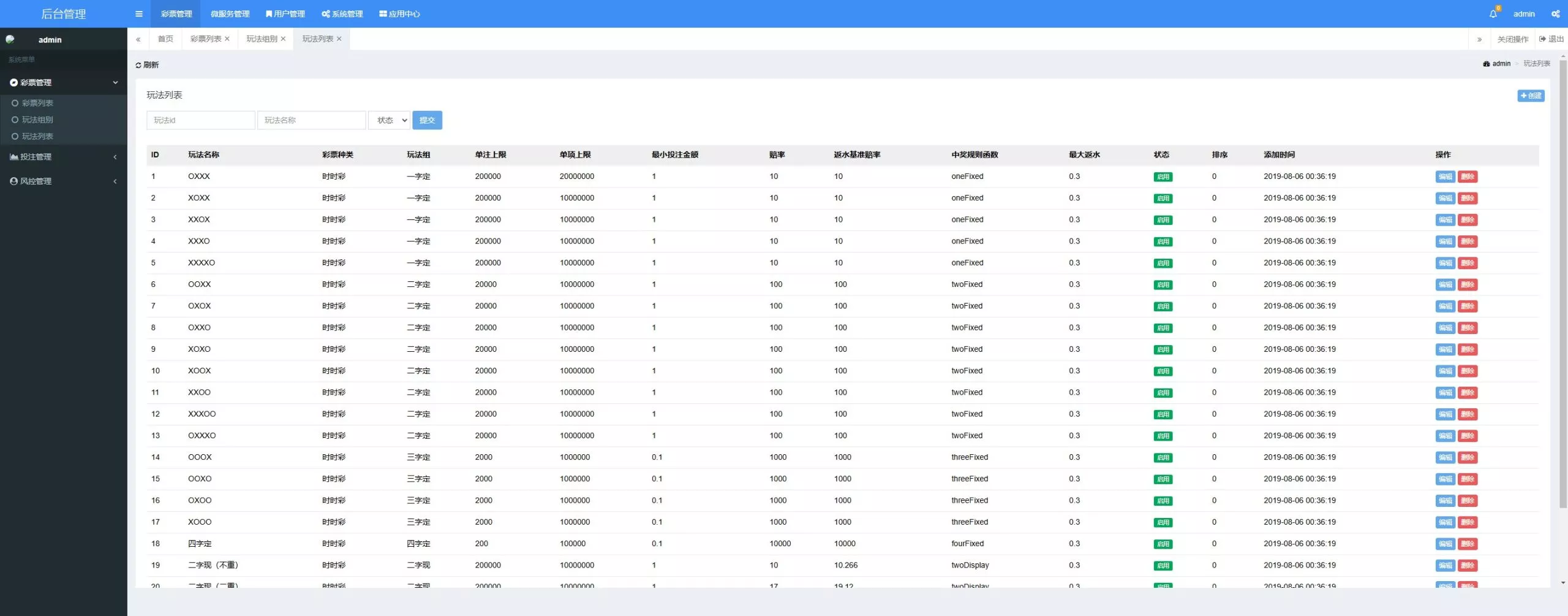Open the 用户管理 top menu
The height and width of the screenshot is (616, 1568).
tap(285, 13)
